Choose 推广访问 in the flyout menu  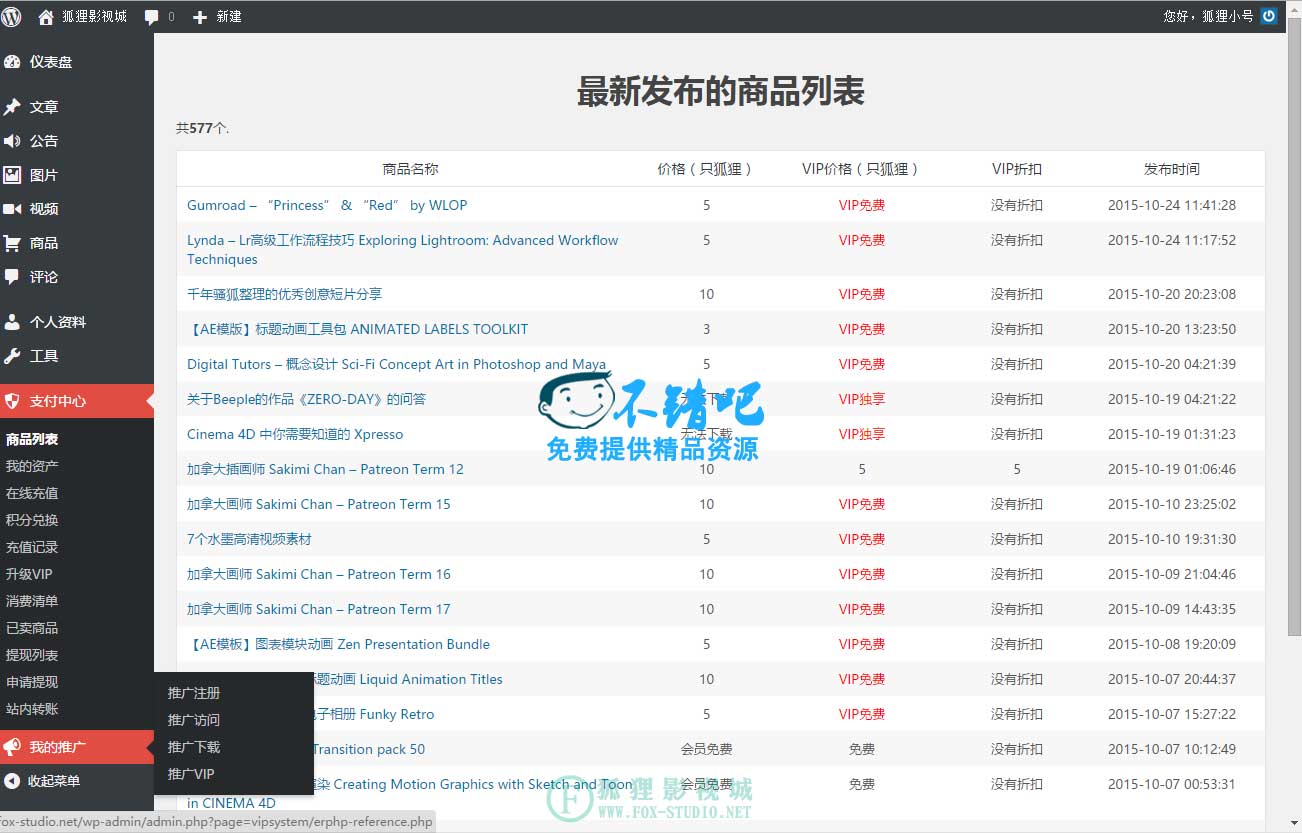point(194,720)
